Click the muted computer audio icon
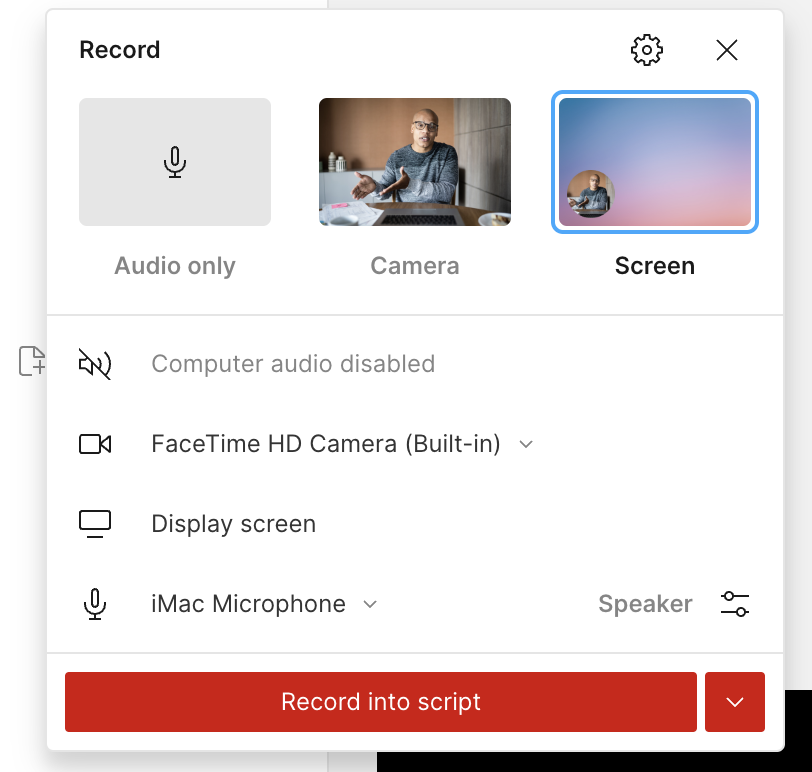Viewport: 812px width, 772px height. point(94,364)
